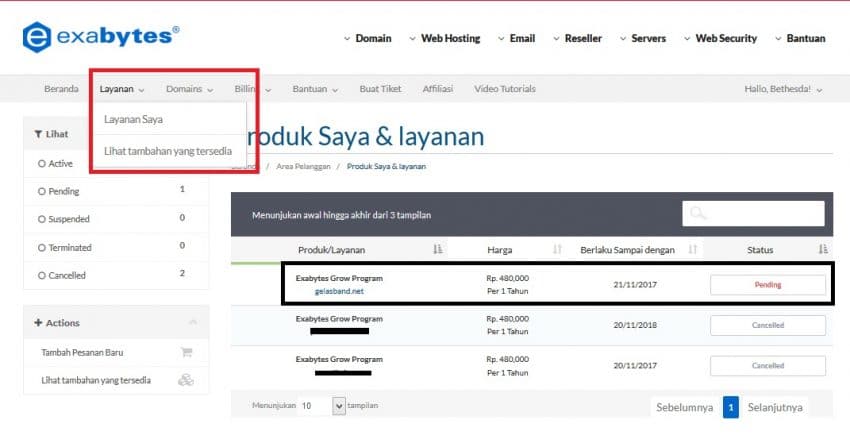The width and height of the screenshot is (850, 439).
Task: Sort by the Produk/Layanan column icon
Action: point(438,249)
